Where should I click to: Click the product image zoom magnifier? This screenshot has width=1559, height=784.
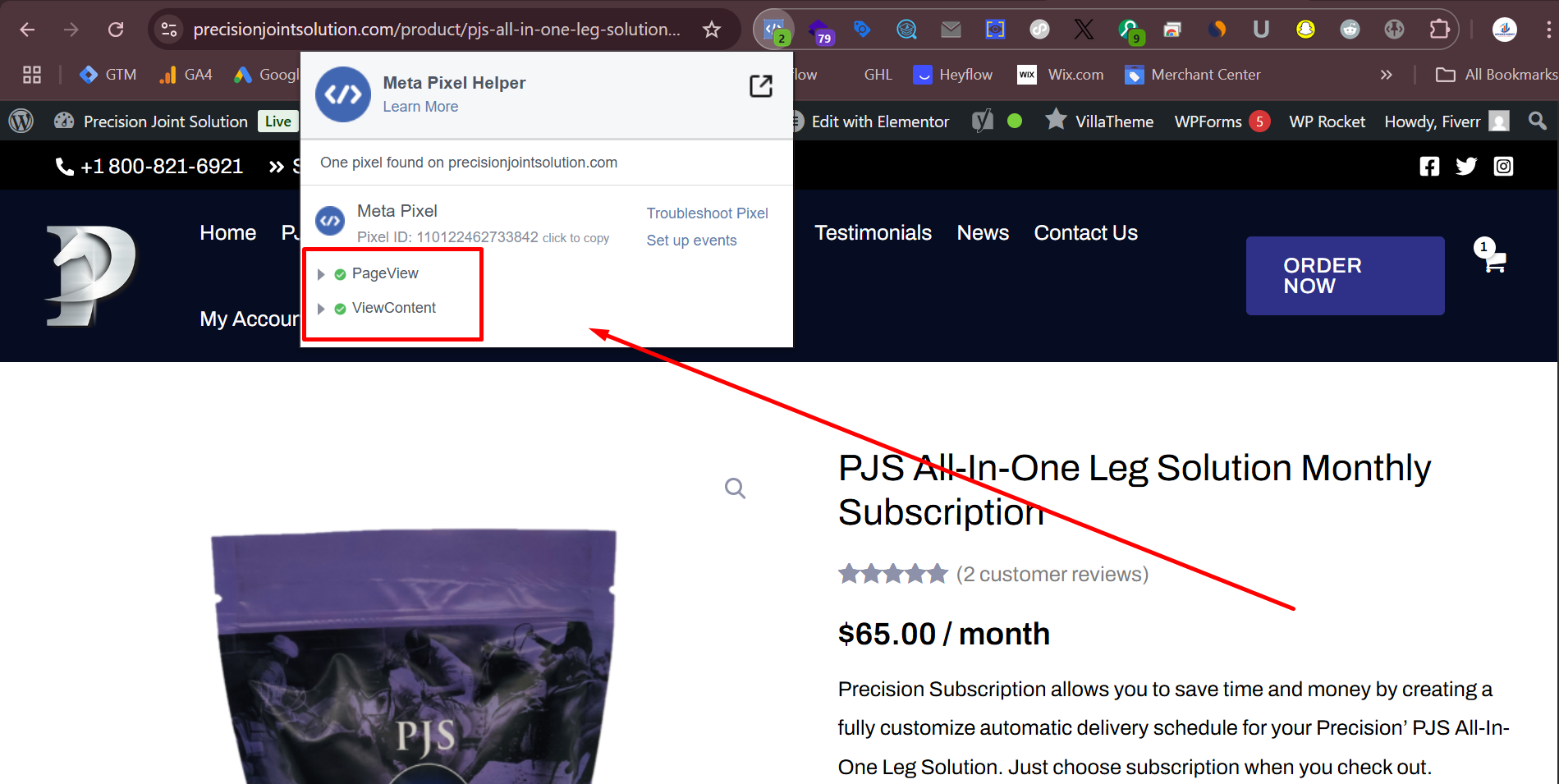pyautogui.click(x=735, y=488)
